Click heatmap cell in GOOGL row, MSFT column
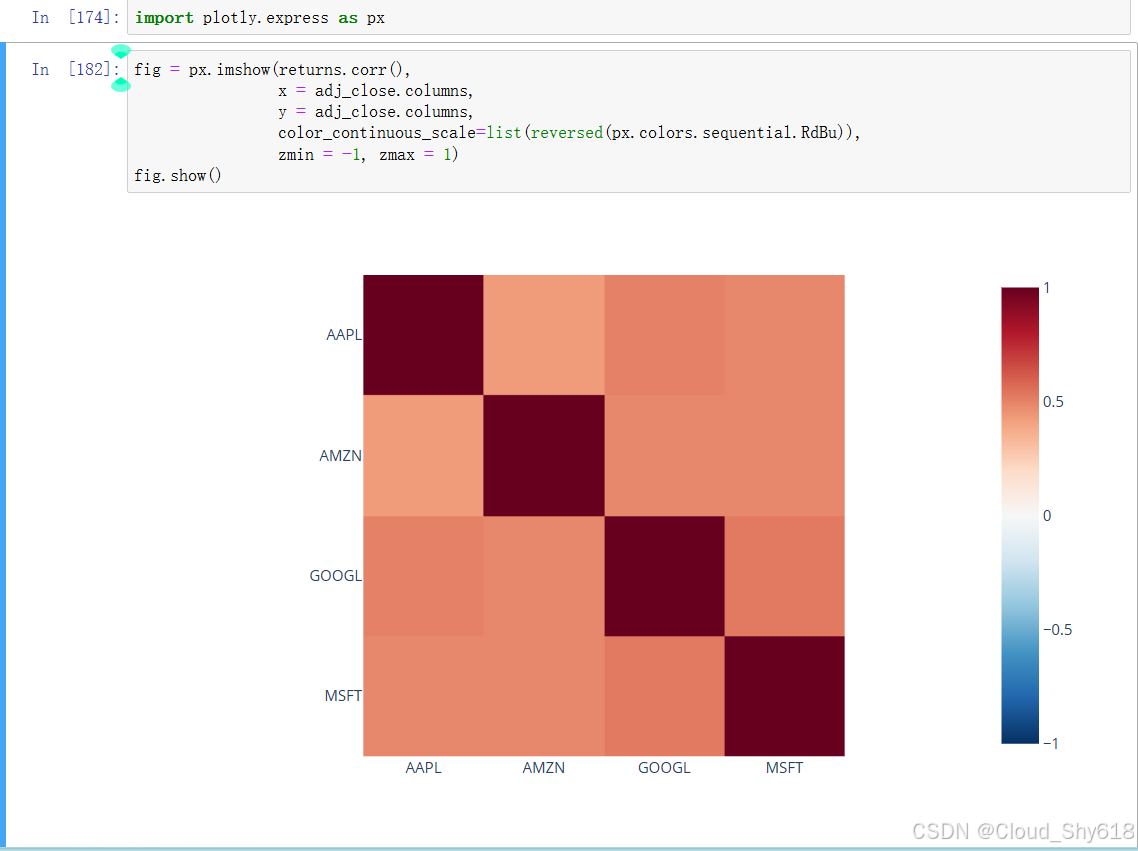 point(785,576)
